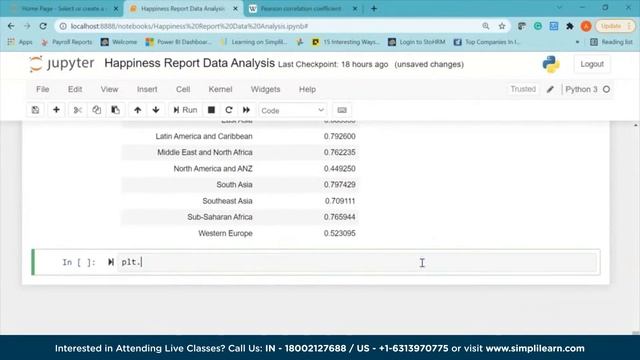Open the Extensions puzzle icon
The height and width of the screenshot is (360, 640).
570,26
